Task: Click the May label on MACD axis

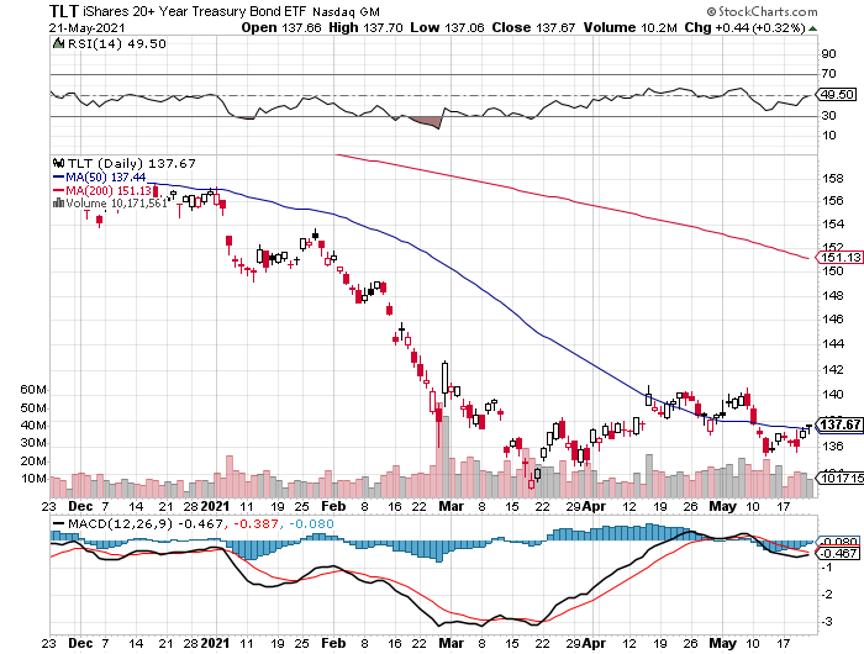Action: click(722, 643)
